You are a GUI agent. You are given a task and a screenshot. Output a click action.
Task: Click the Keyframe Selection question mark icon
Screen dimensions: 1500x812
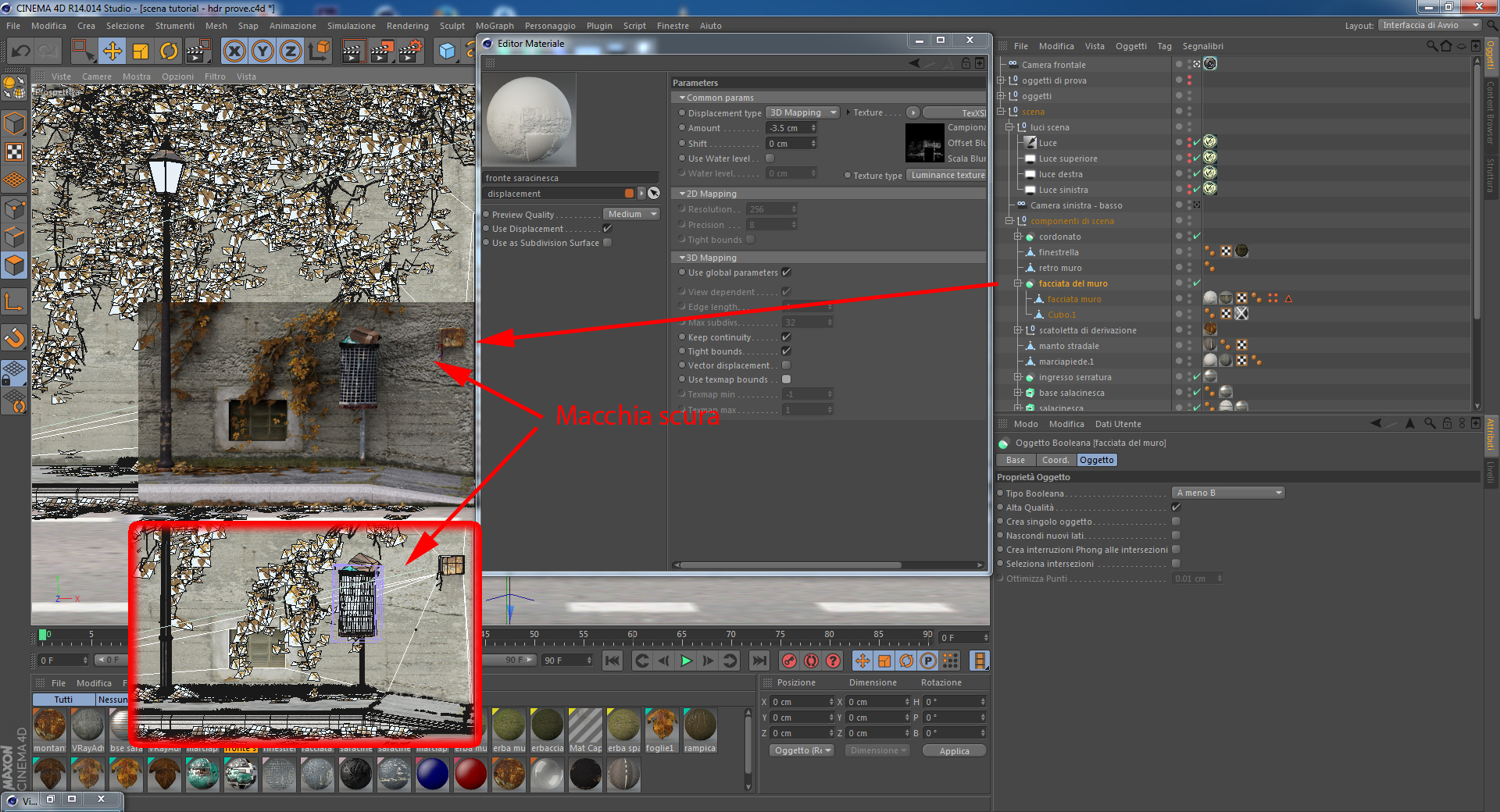tap(834, 661)
